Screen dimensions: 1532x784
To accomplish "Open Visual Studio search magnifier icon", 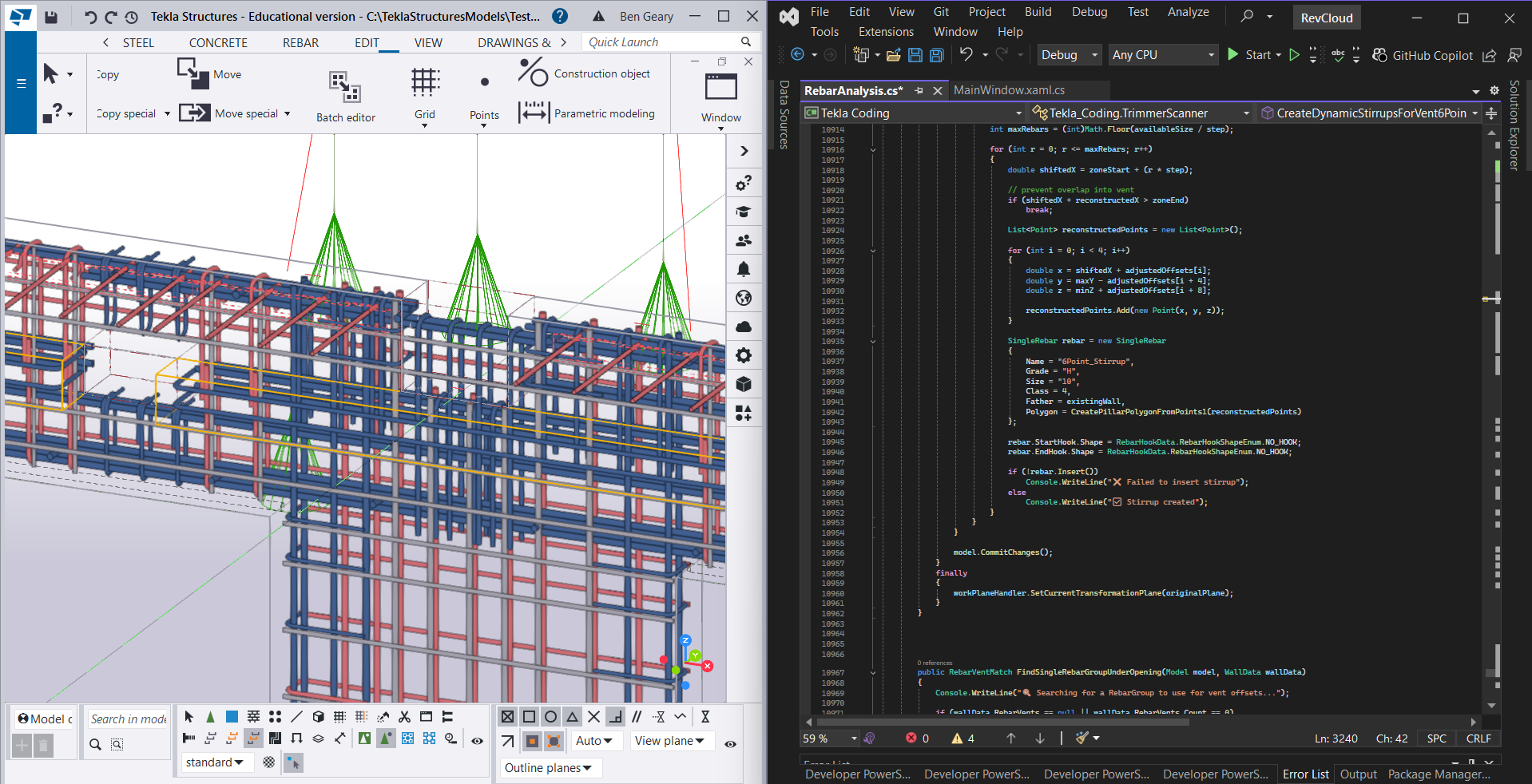I will [1247, 15].
